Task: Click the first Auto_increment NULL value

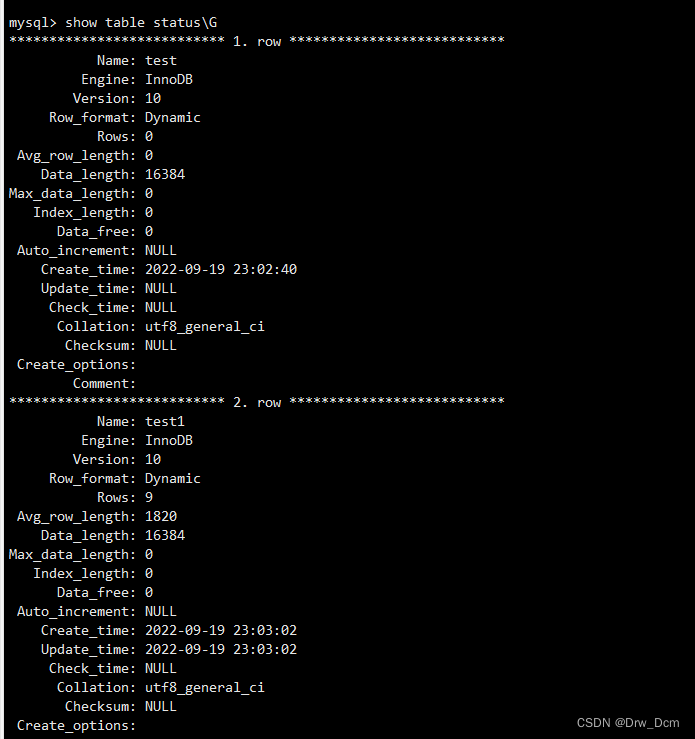Action: (x=161, y=251)
